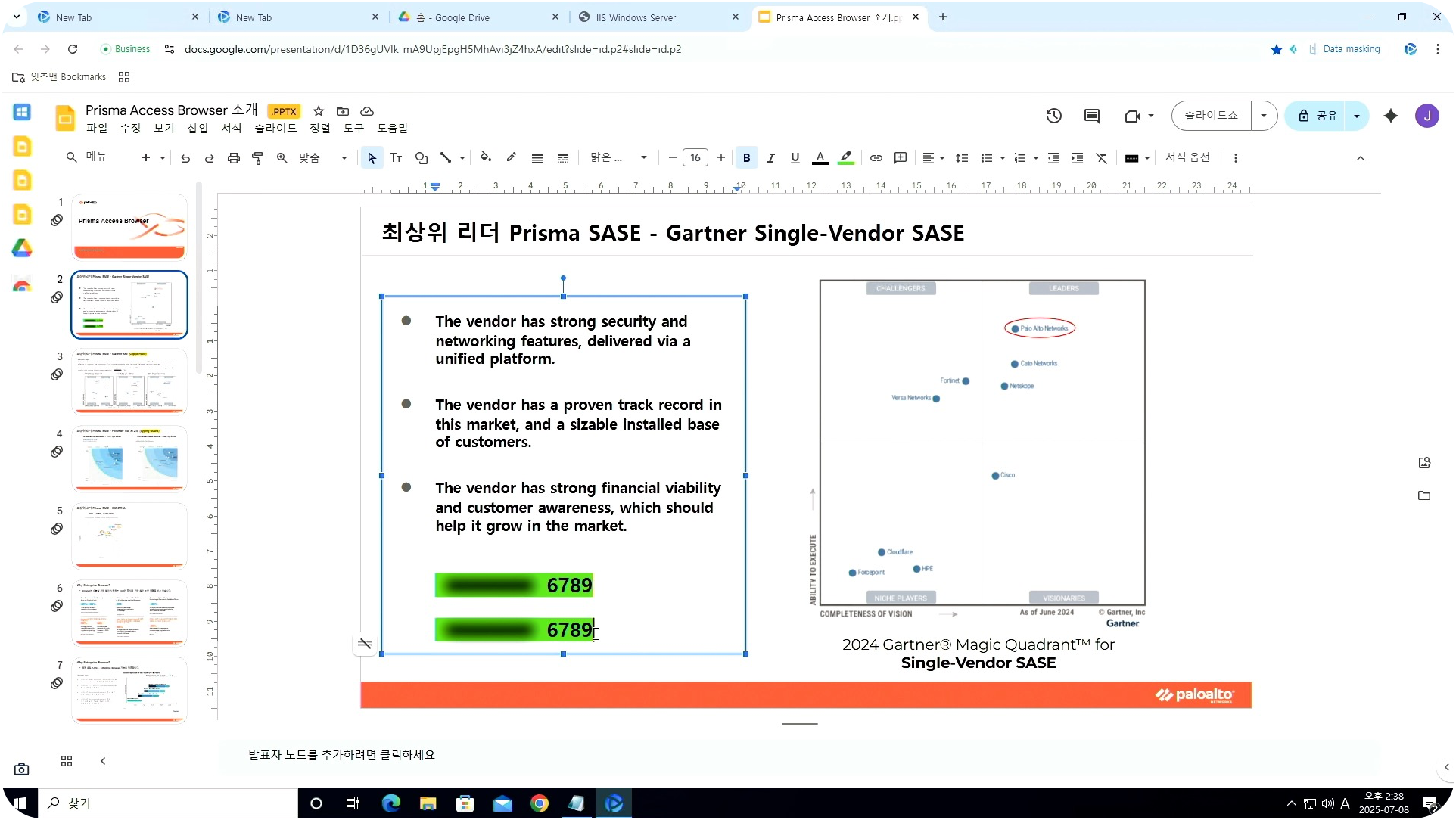Toggle italic formatting
1456x820 pixels.
pos(771,158)
